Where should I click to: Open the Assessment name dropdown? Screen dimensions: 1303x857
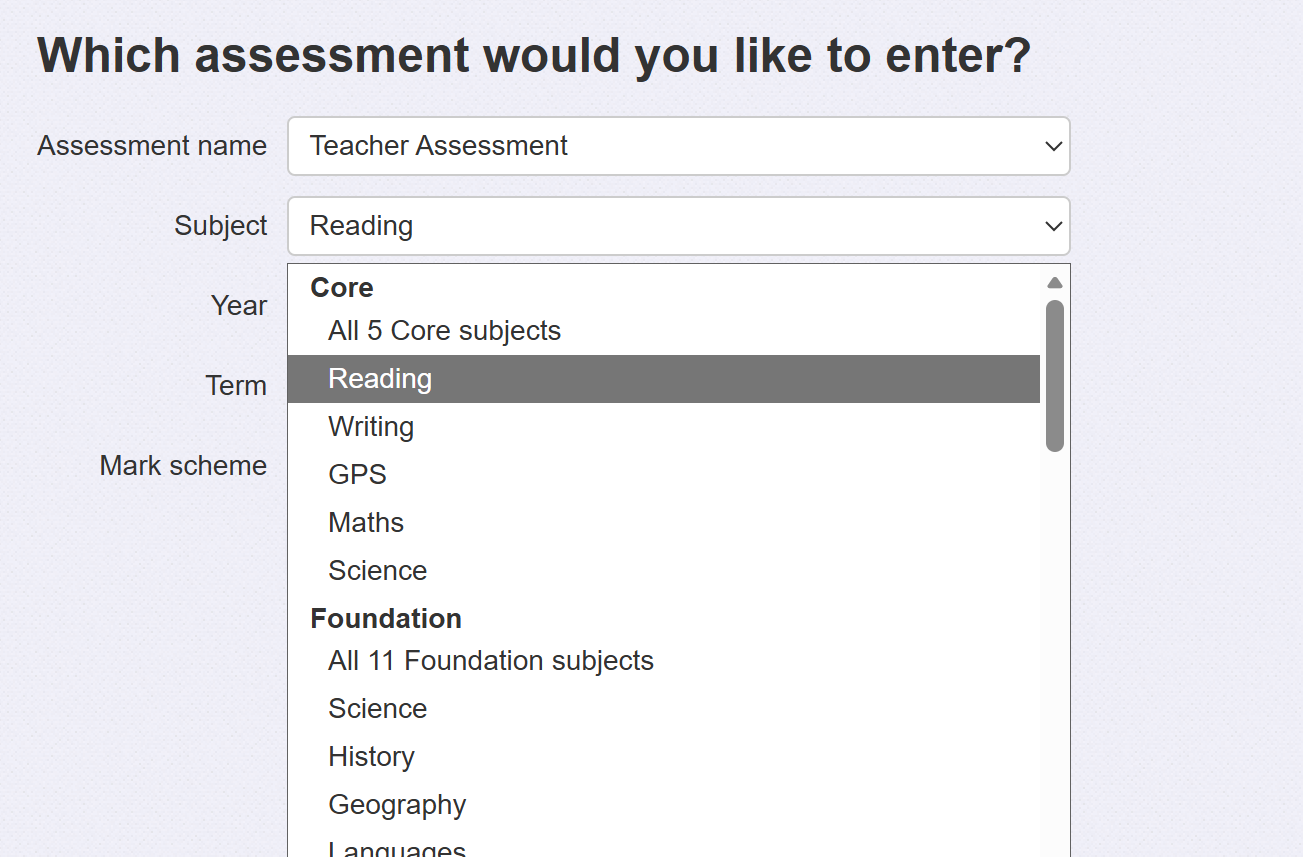pos(678,146)
